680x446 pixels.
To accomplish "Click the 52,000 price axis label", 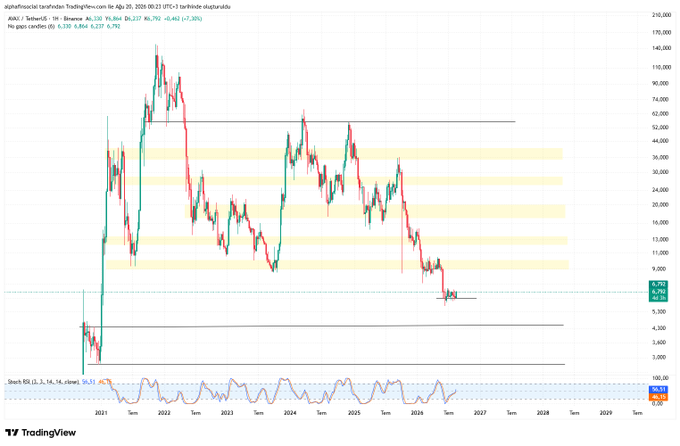I will click(660, 128).
